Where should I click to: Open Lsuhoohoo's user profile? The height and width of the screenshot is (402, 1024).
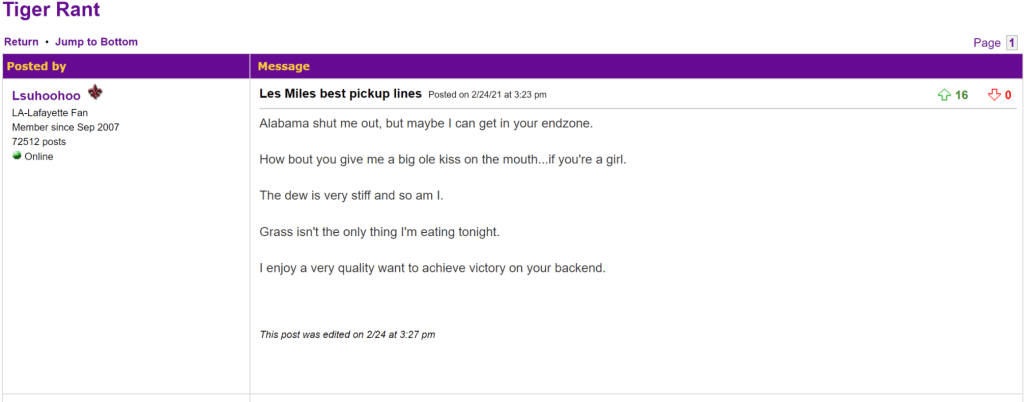click(x=46, y=95)
